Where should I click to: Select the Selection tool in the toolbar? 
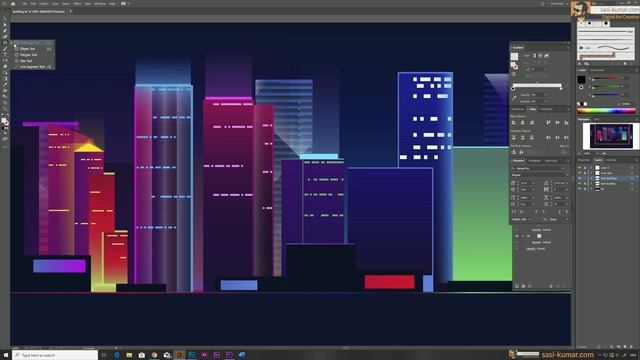pyautogui.click(x=5, y=19)
